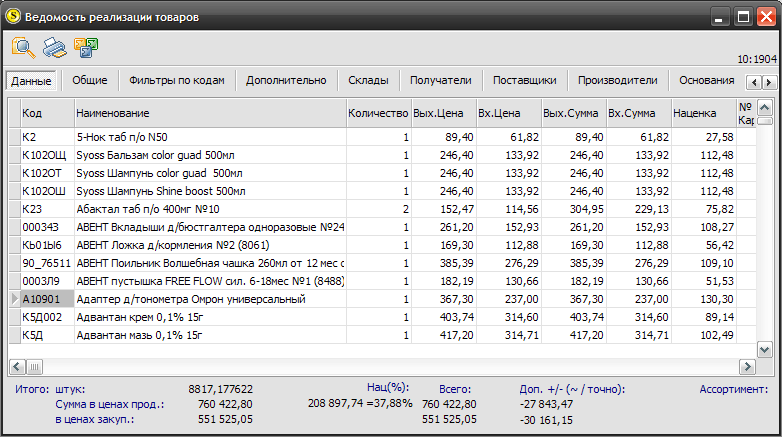Click the Ассортимент label
This screenshot has width=782, height=437.
pos(734,389)
